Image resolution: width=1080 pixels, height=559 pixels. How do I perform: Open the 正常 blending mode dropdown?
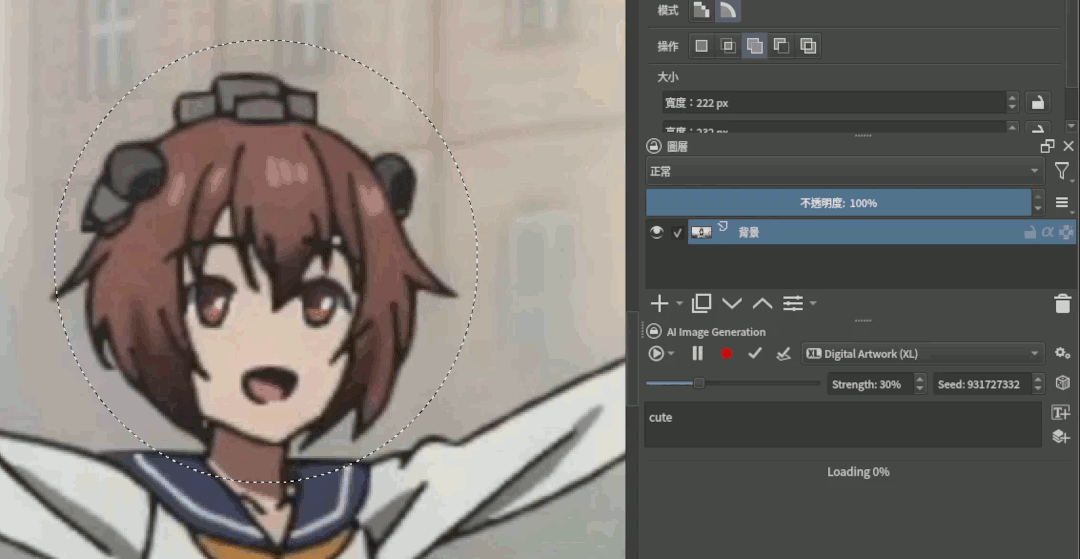tap(844, 171)
